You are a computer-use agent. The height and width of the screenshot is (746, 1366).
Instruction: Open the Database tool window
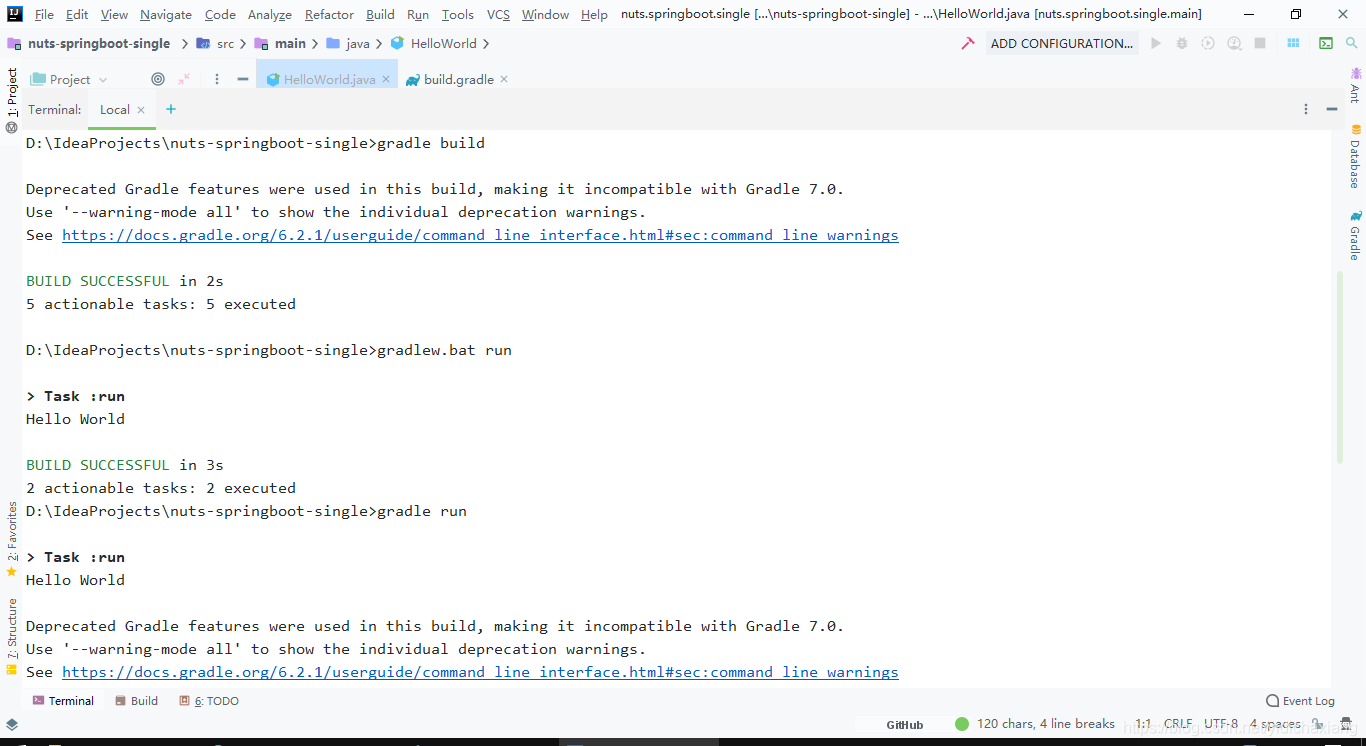pos(1355,156)
